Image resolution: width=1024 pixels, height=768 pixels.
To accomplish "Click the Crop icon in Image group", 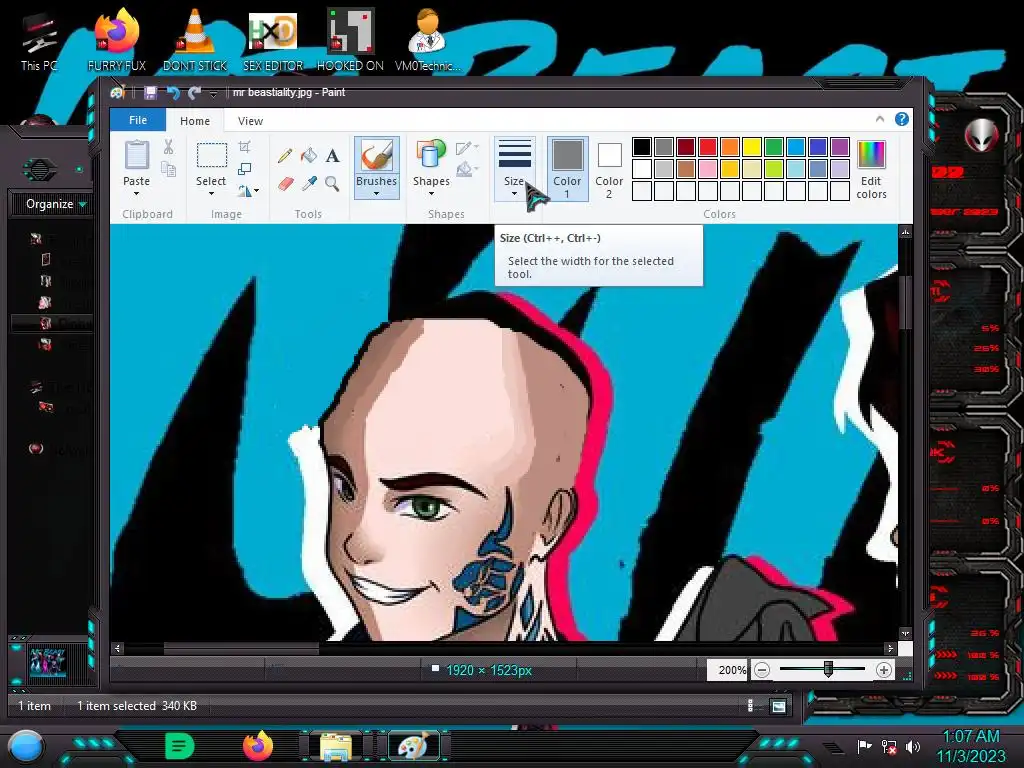I will coord(244,146).
